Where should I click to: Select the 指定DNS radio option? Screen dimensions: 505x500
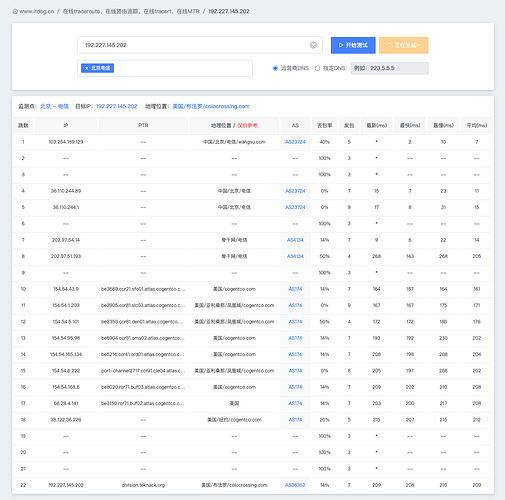coord(317,68)
